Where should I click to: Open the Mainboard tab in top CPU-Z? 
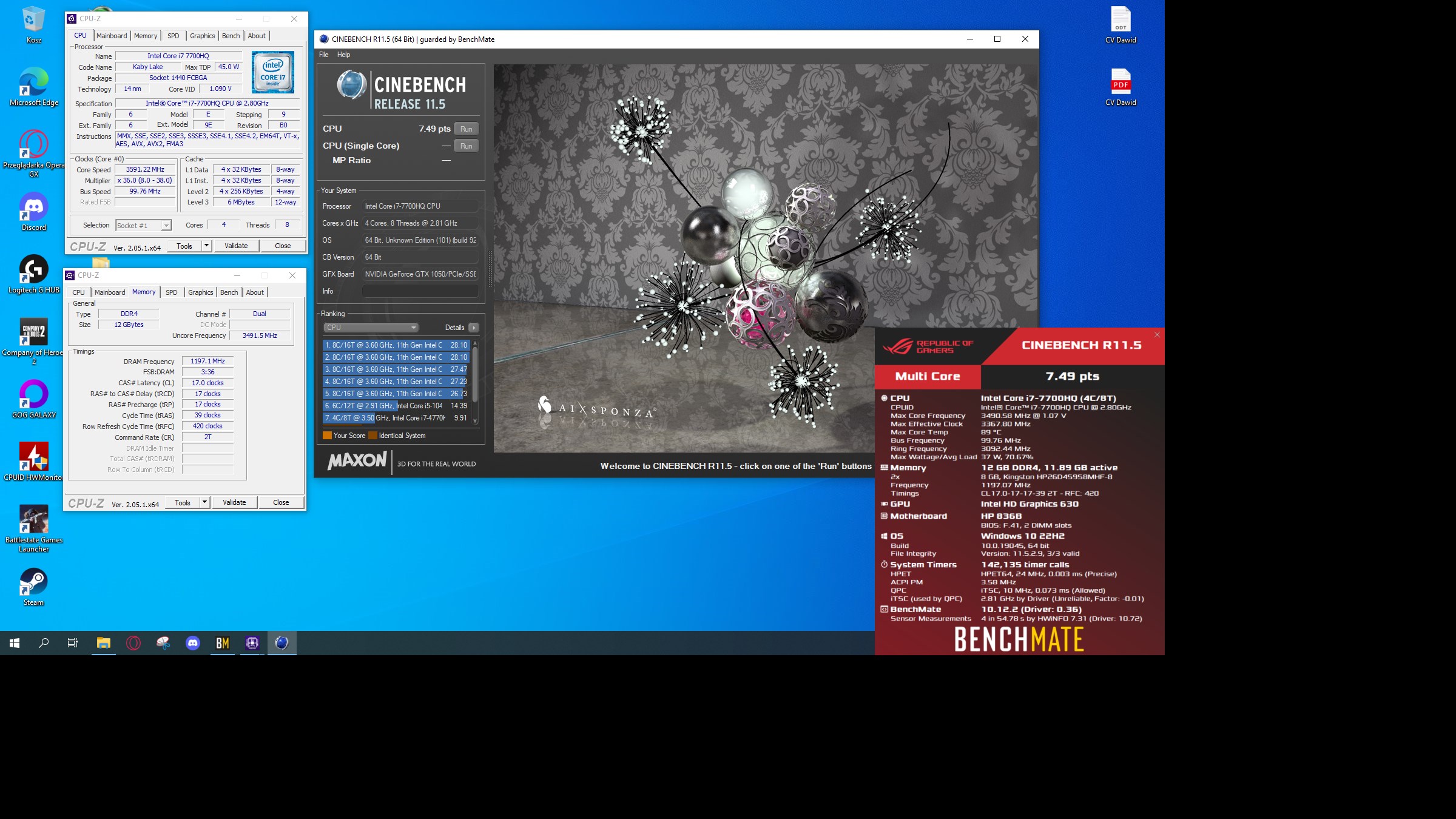(x=112, y=36)
